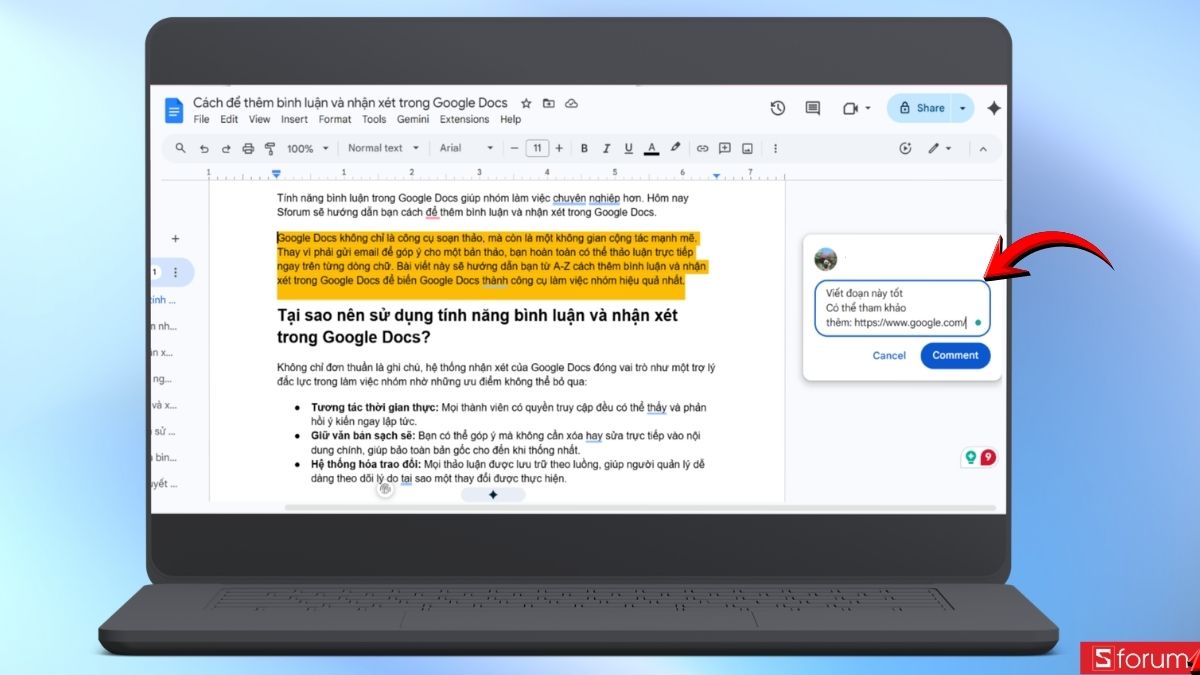
Task: Cancel the new comment
Action: 889,355
